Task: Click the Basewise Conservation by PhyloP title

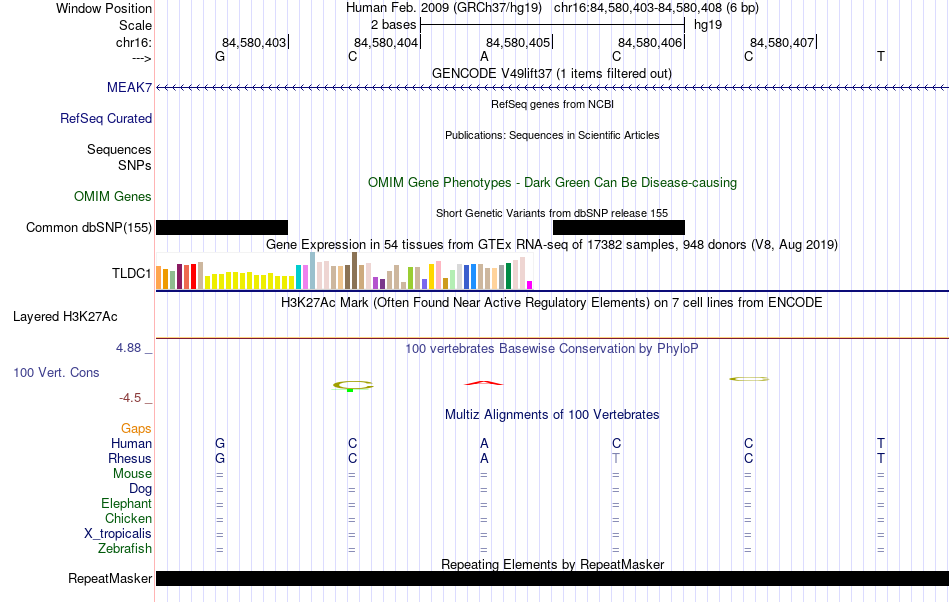Action: point(552,348)
